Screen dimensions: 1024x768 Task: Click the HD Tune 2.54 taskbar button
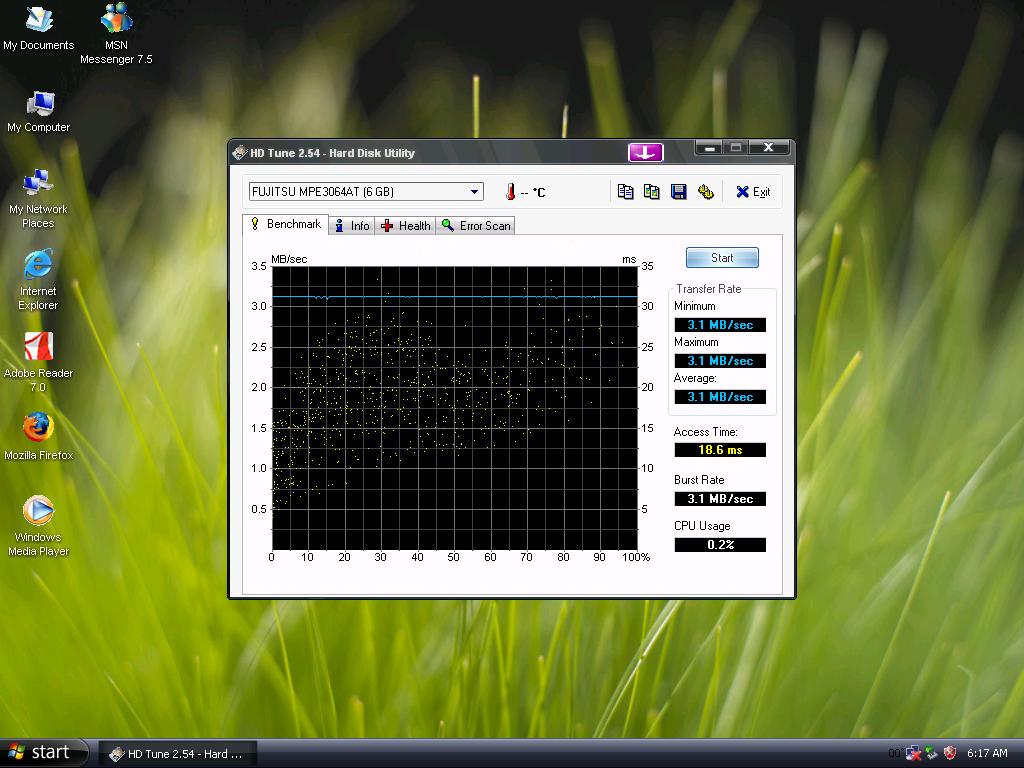tap(177, 754)
